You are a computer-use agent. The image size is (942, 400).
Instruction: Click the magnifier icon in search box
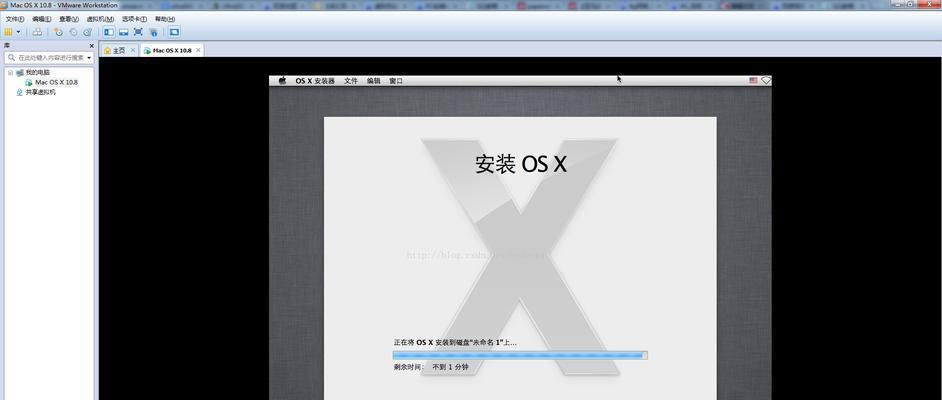tap(11, 58)
